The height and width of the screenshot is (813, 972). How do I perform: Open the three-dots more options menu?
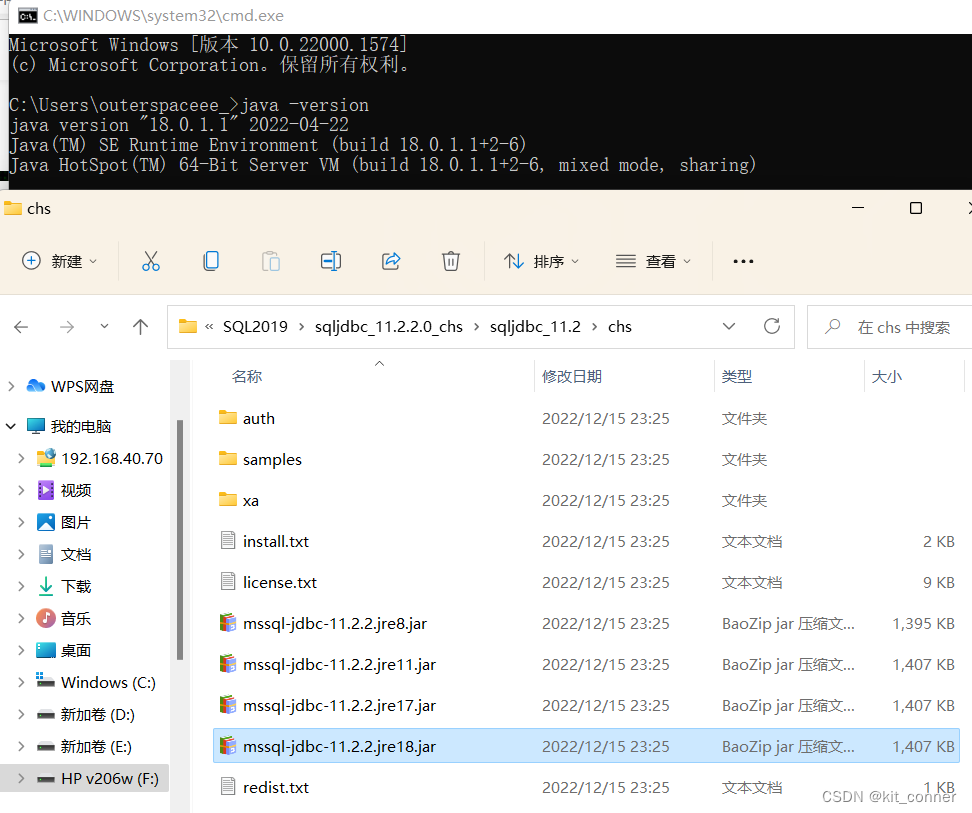click(x=743, y=261)
